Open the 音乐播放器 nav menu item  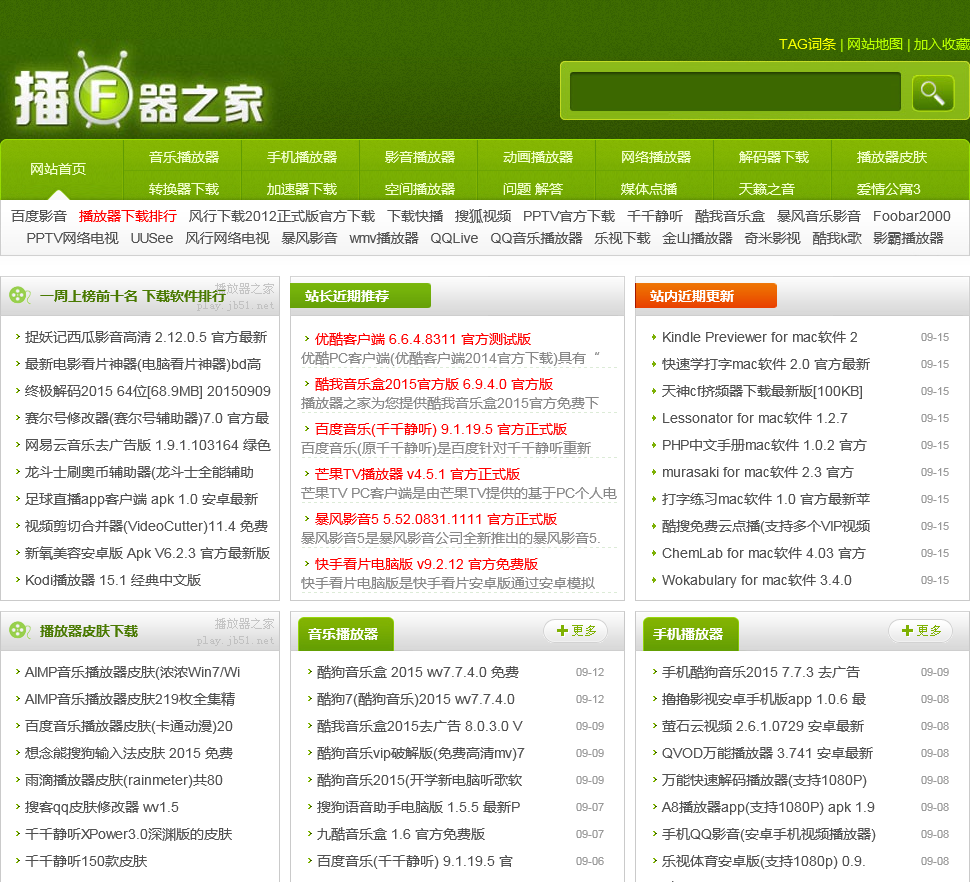coord(184,157)
